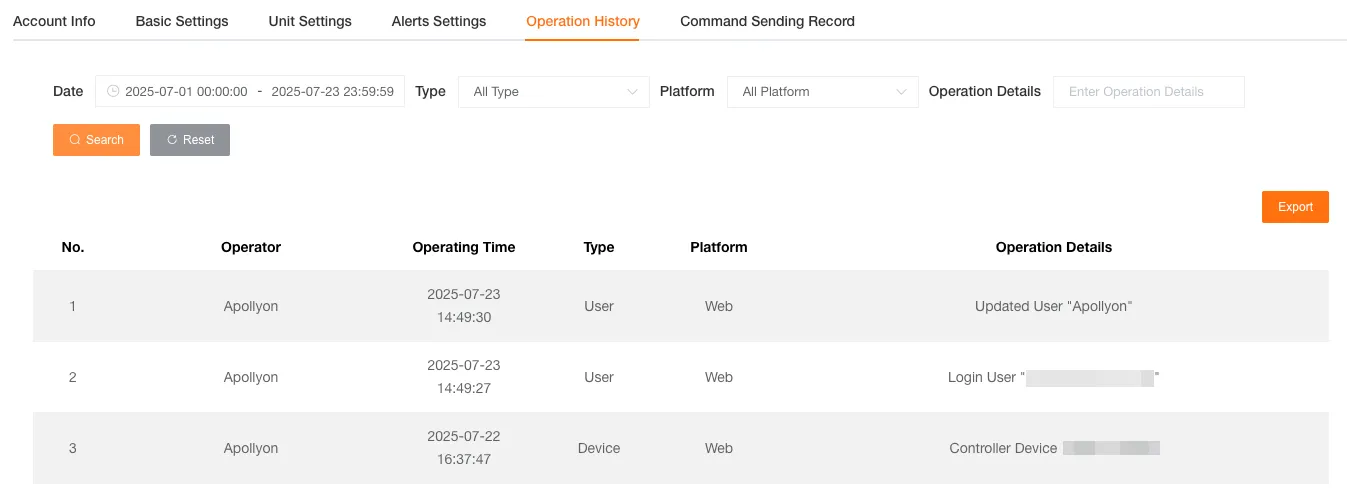1347x502 pixels.
Task: Open the All Platform dropdown
Action: tap(823, 91)
